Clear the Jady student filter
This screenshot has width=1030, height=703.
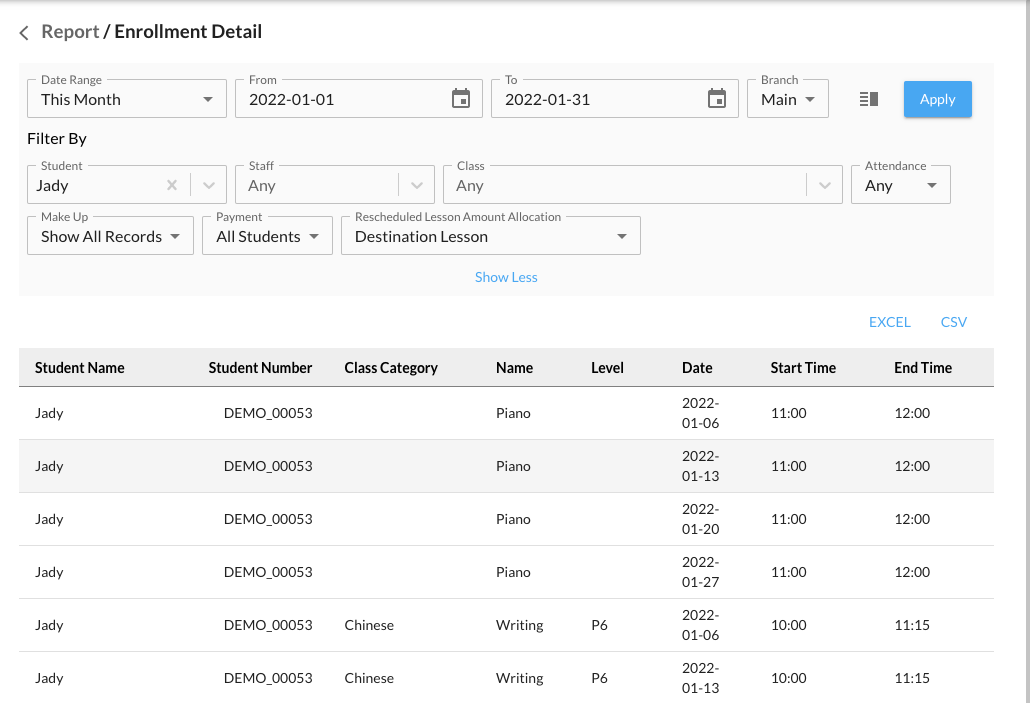coord(172,185)
